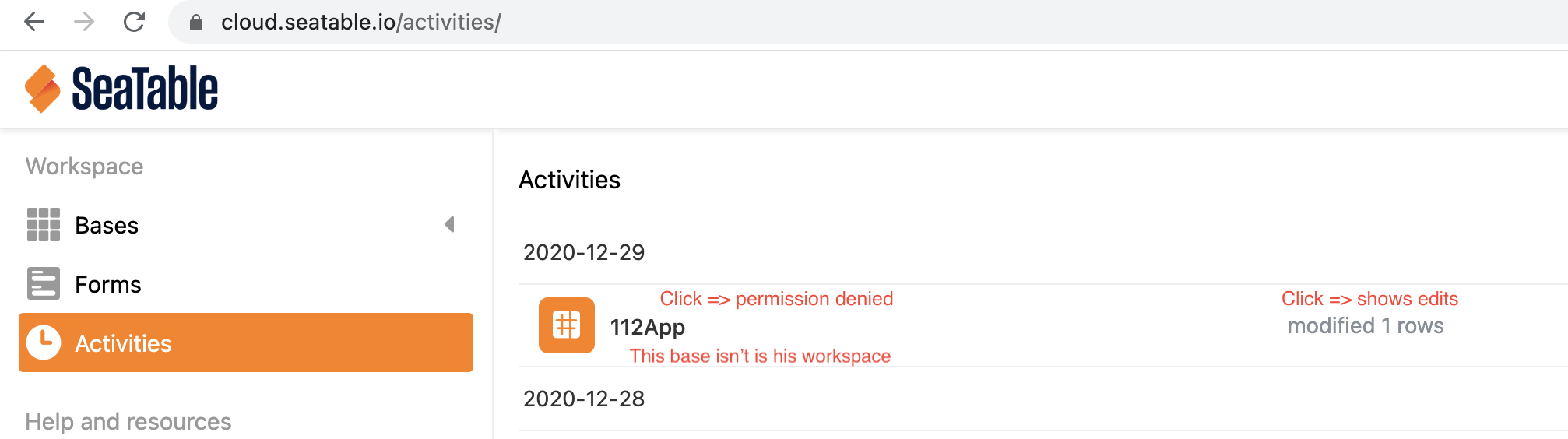Go to the Forms label in the sidebar

(x=108, y=285)
